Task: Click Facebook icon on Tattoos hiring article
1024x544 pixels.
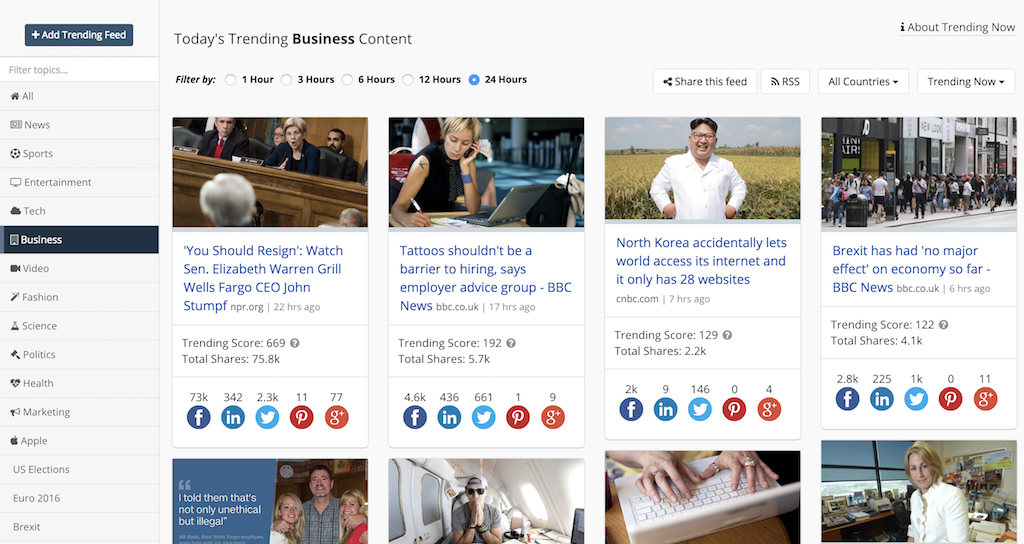Action: [x=415, y=417]
